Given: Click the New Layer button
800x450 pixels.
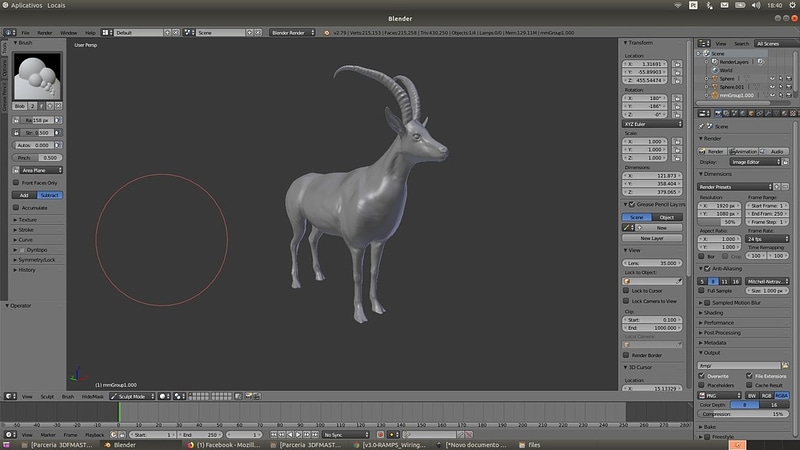Looking at the screenshot, I should point(652,238).
